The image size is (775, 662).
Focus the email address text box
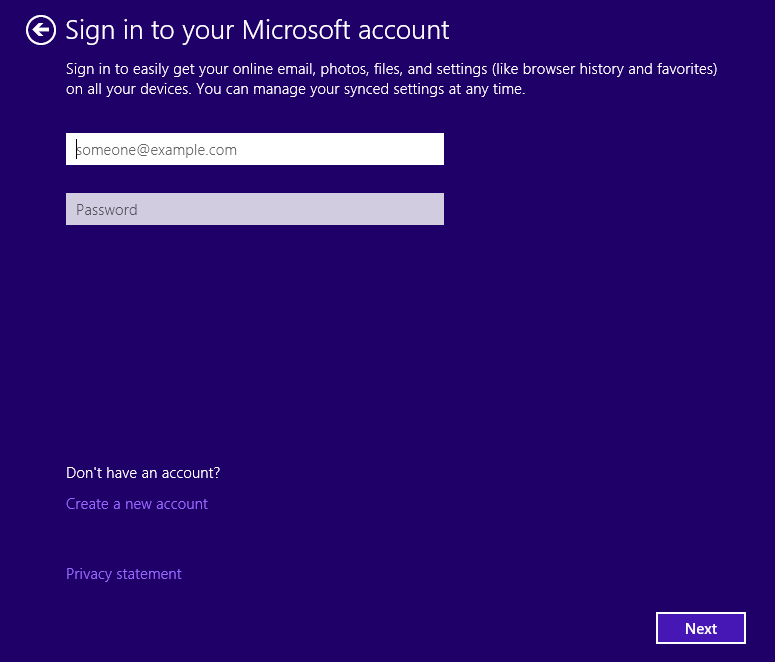(x=254, y=149)
